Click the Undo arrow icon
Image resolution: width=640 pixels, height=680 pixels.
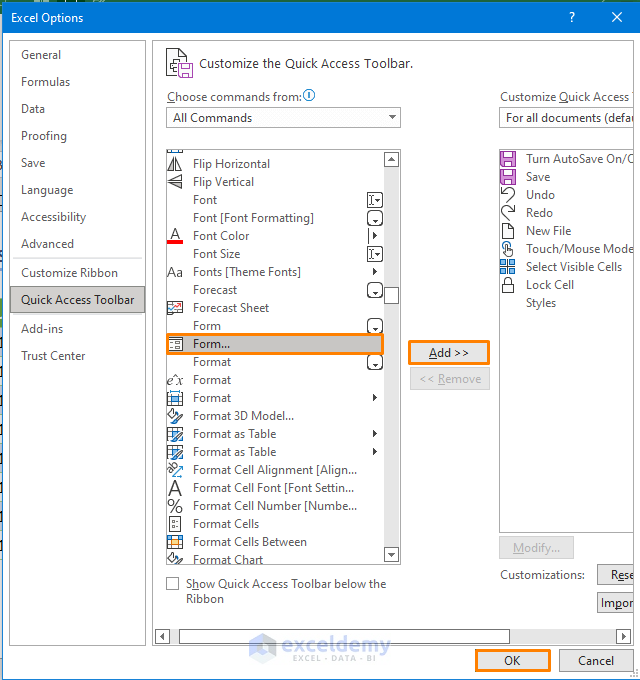(508, 195)
